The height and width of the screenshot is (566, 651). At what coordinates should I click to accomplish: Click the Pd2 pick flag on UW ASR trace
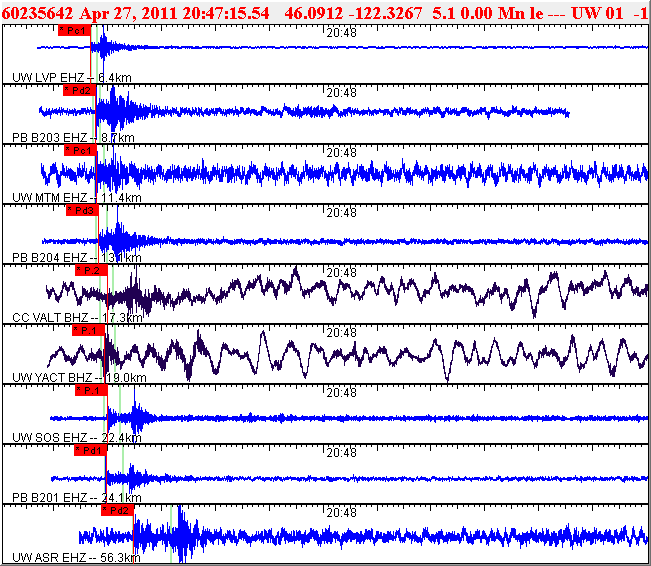[117, 510]
